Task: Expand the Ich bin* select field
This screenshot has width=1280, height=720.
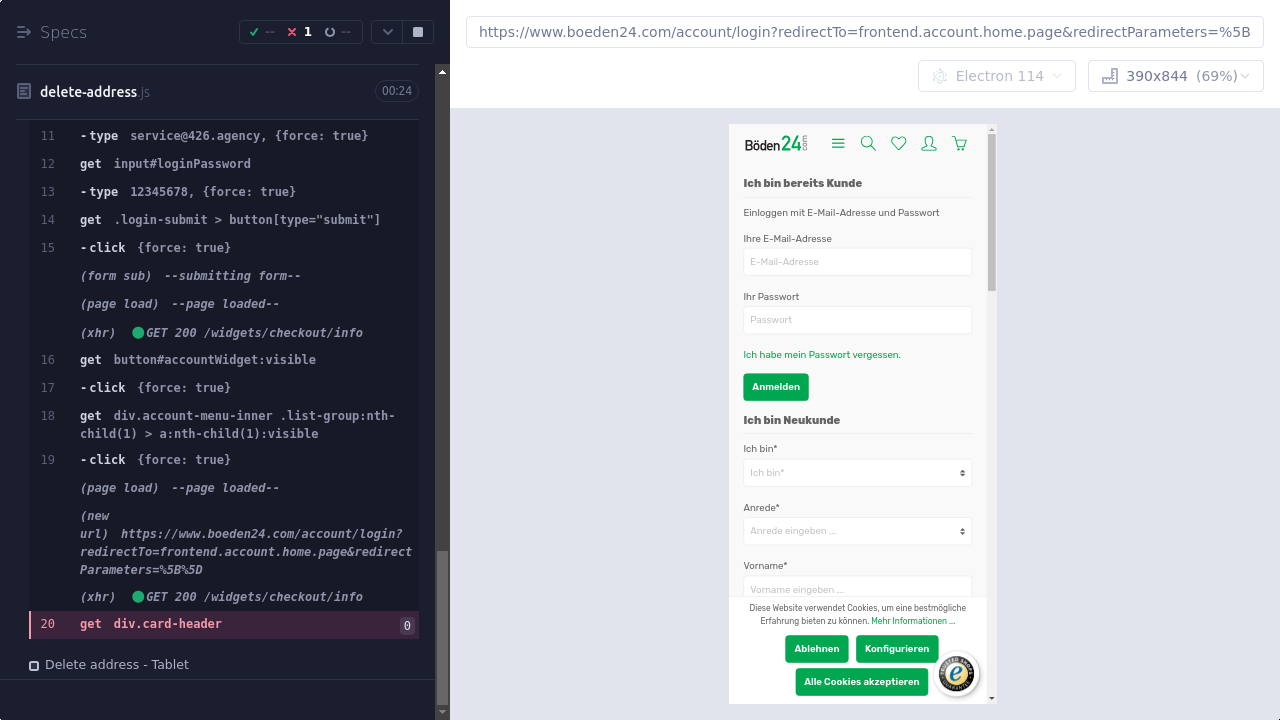Action: click(x=857, y=473)
